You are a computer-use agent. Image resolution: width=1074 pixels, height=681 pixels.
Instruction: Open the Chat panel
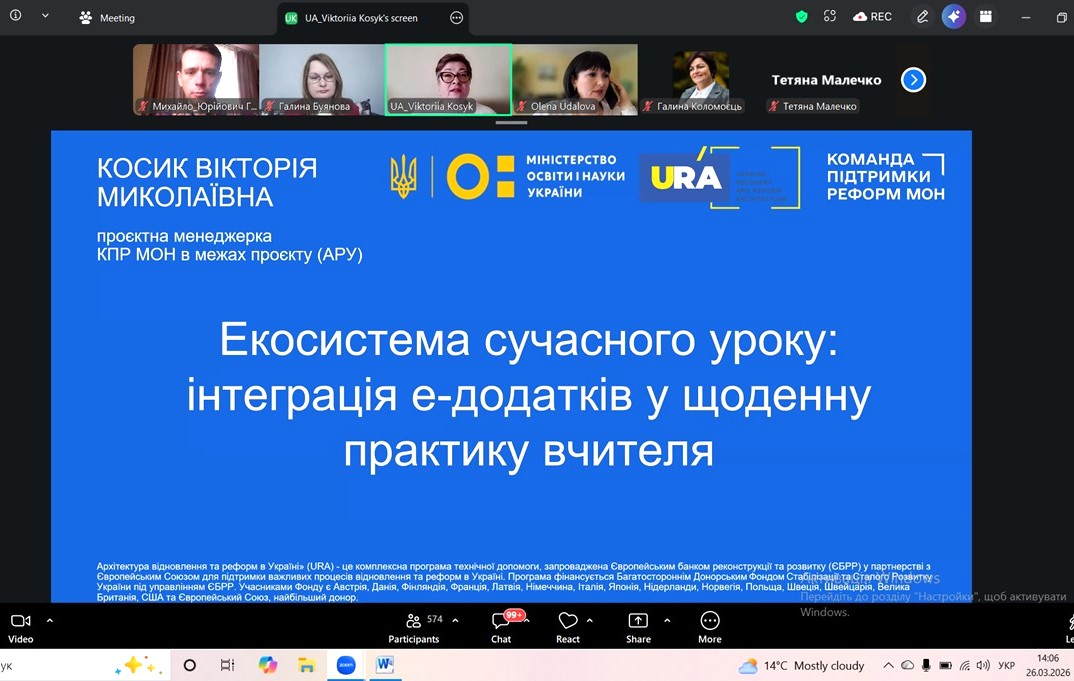tap(501, 626)
